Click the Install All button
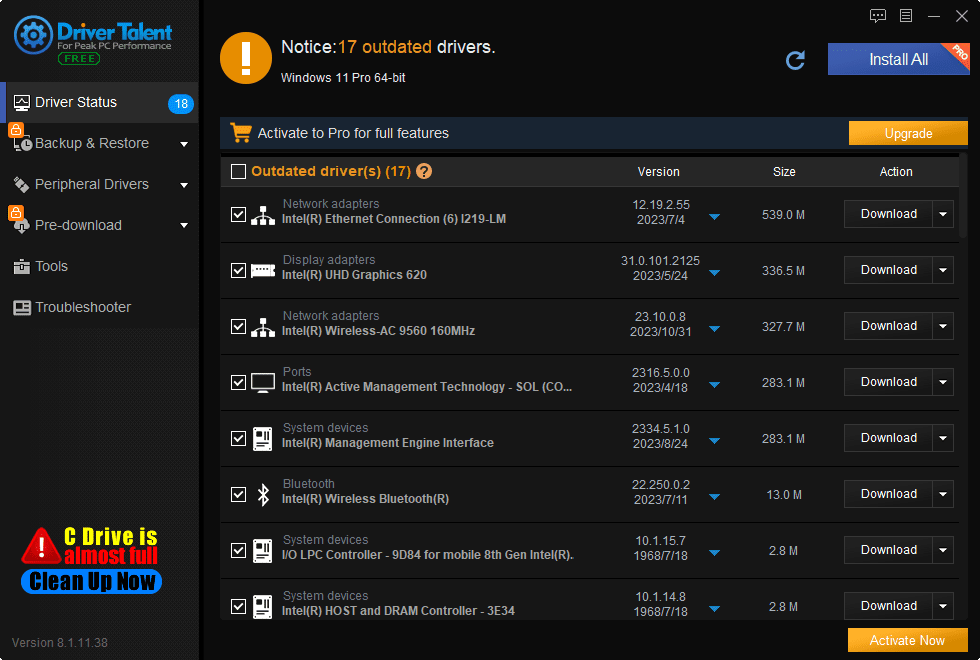Image resolution: width=980 pixels, height=660 pixels. (x=897, y=59)
